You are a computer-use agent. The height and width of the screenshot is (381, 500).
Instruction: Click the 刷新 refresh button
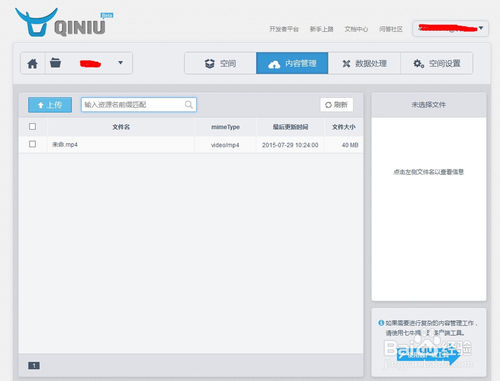[336, 105]
